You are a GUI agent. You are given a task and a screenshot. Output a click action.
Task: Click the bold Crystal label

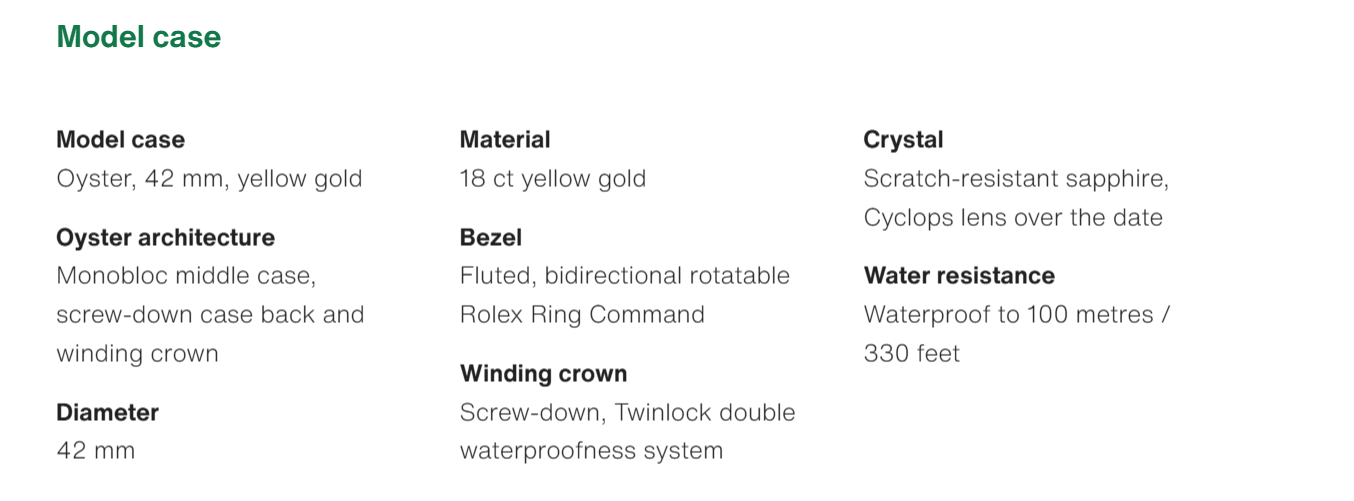903,140
